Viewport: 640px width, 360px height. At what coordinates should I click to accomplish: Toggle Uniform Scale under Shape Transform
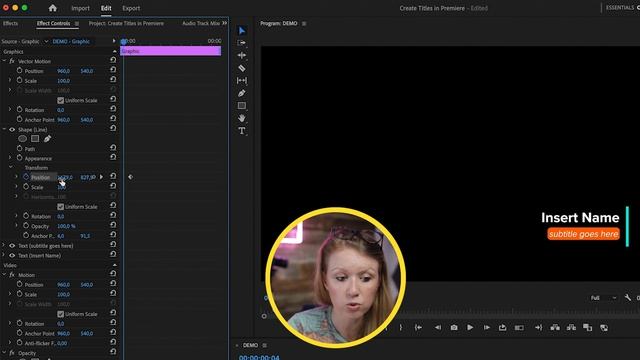click(x=60, y=207)
